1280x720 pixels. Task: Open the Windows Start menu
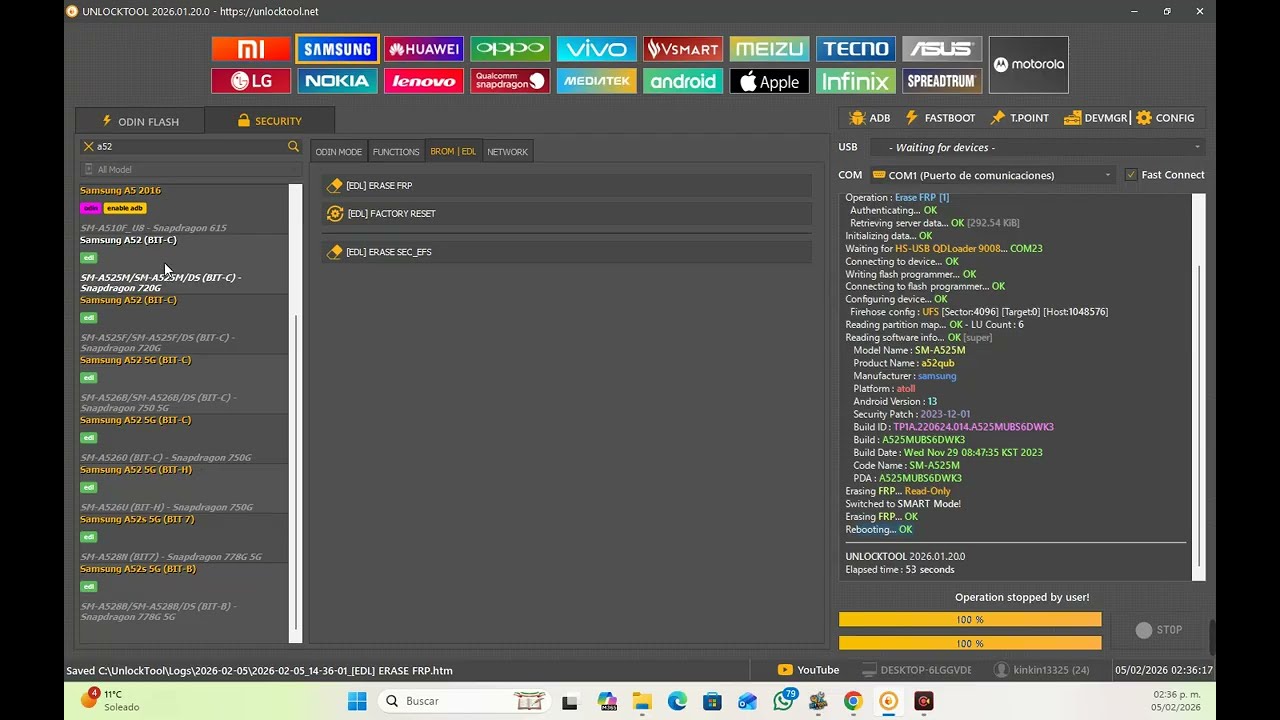click(357, 701)
